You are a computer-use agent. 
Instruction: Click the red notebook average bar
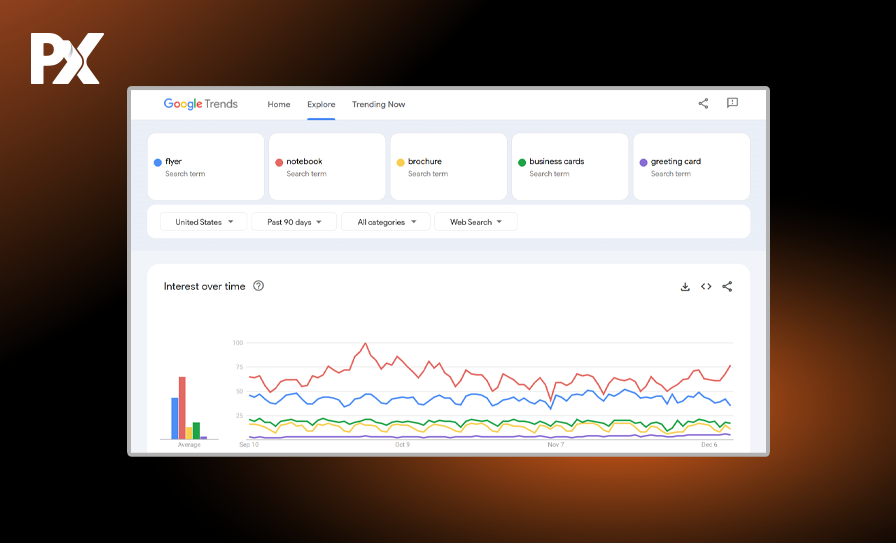point(182,408)
